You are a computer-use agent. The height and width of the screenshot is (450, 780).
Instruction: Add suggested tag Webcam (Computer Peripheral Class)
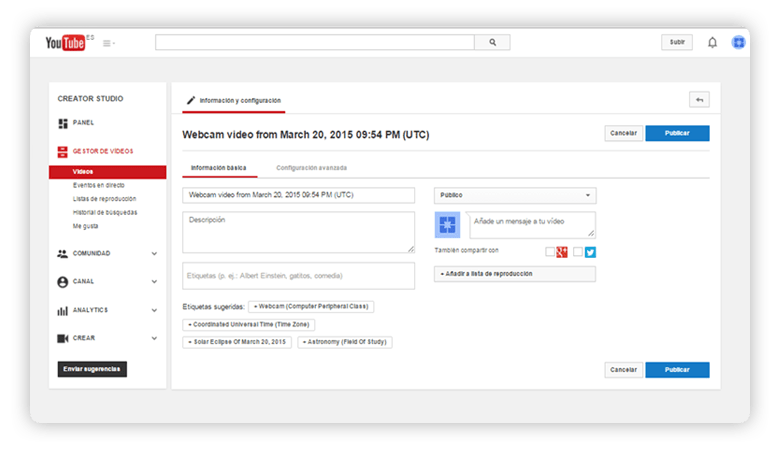click(311, 307)
